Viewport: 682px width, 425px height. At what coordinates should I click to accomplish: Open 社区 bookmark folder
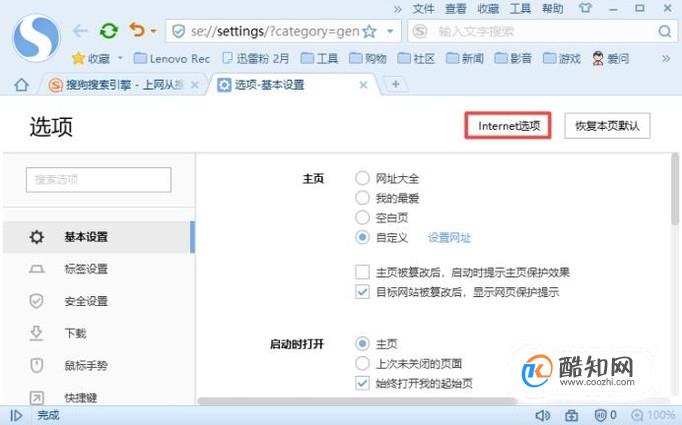[416, 58]
